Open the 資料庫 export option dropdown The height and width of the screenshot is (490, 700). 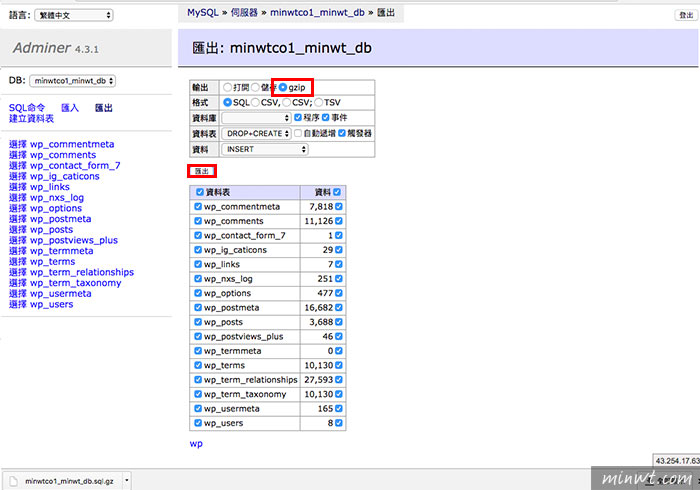[x=257, y=118]
